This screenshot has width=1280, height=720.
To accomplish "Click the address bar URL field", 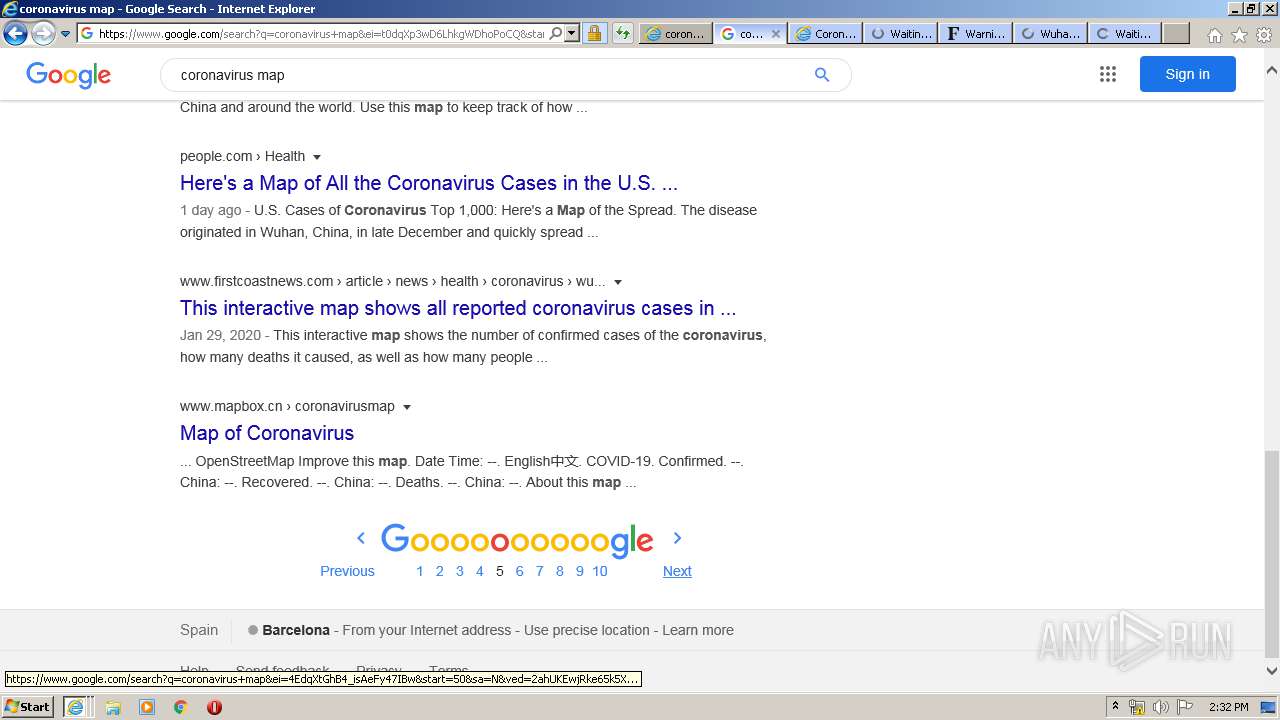I will point(320,33).
